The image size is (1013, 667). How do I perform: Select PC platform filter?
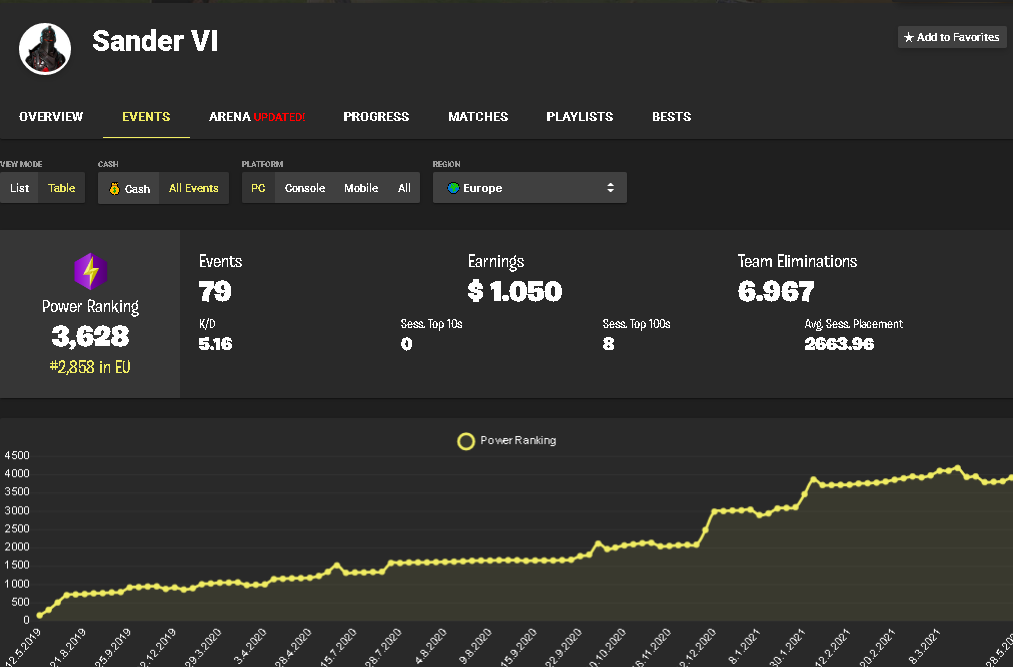click(258, 188)
